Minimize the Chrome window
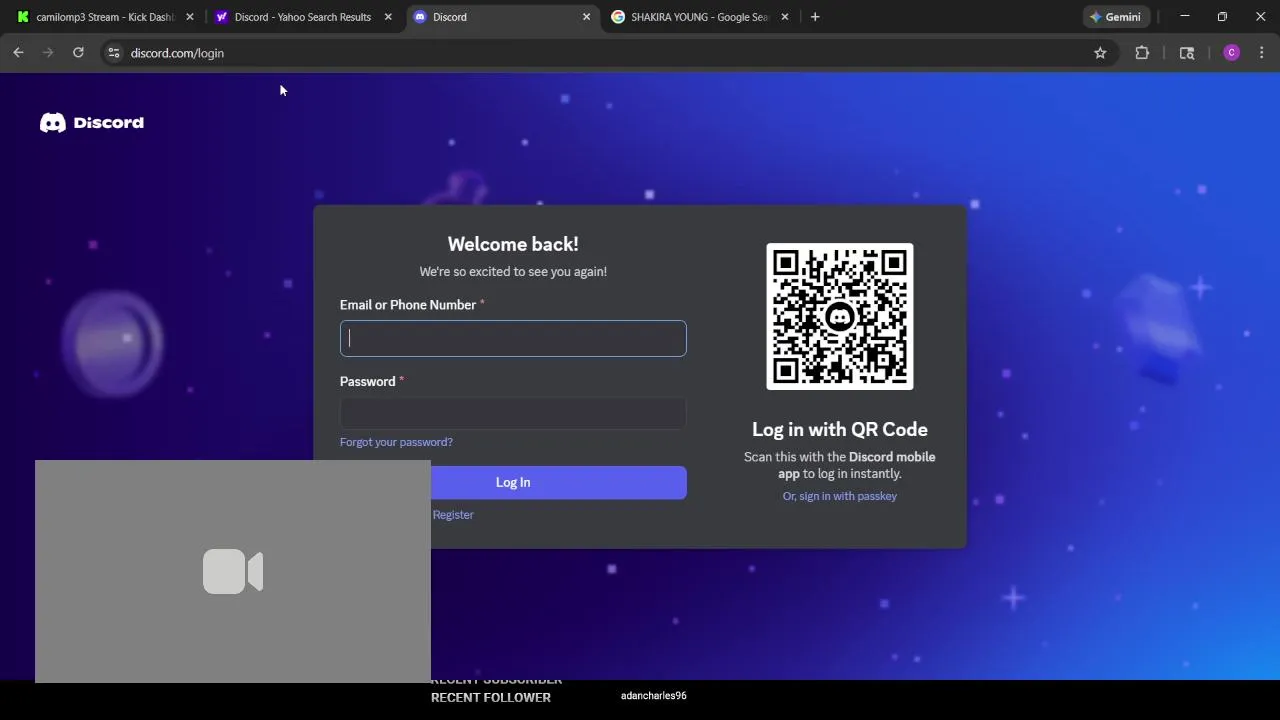This screenshot has width=1280, height=720. tap(1185, 17)
